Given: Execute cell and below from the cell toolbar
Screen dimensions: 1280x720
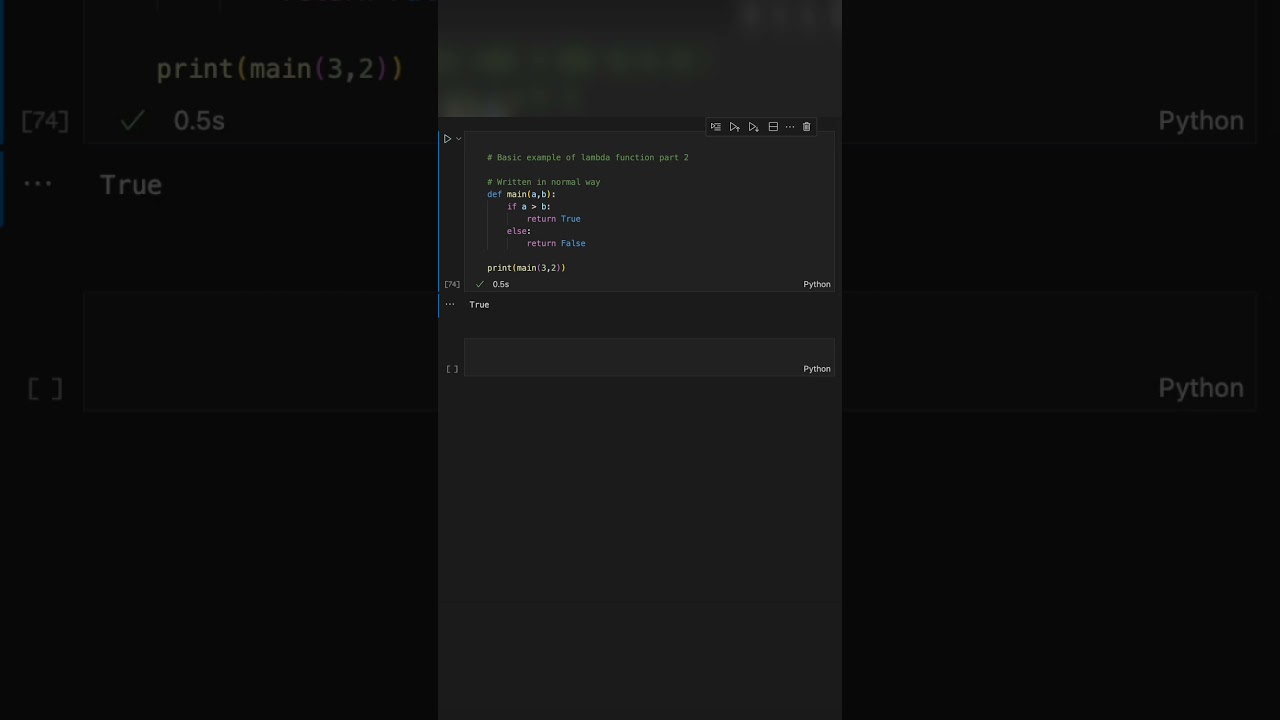Looking at the screenshot, I should pyautogui.click(x=754, y=127).
